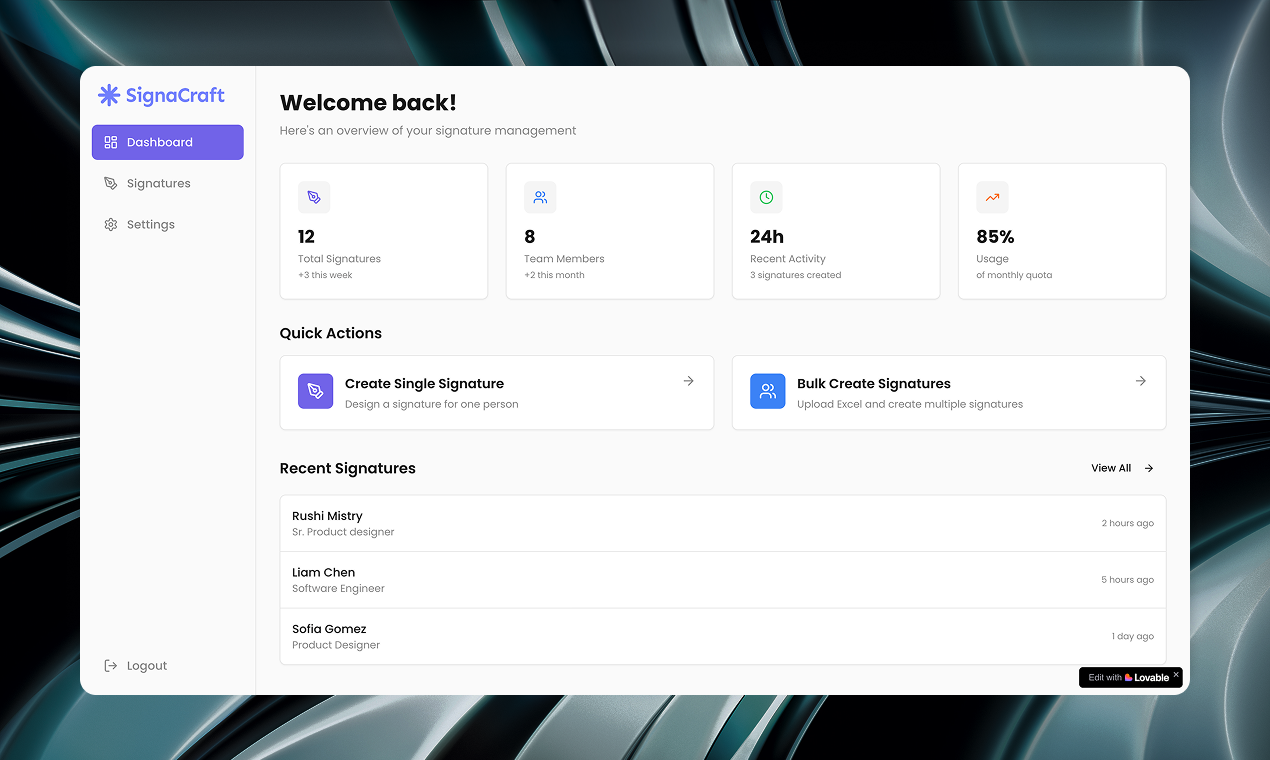Click the green clock icon on Recent Activity card

(x=766, y=197)
